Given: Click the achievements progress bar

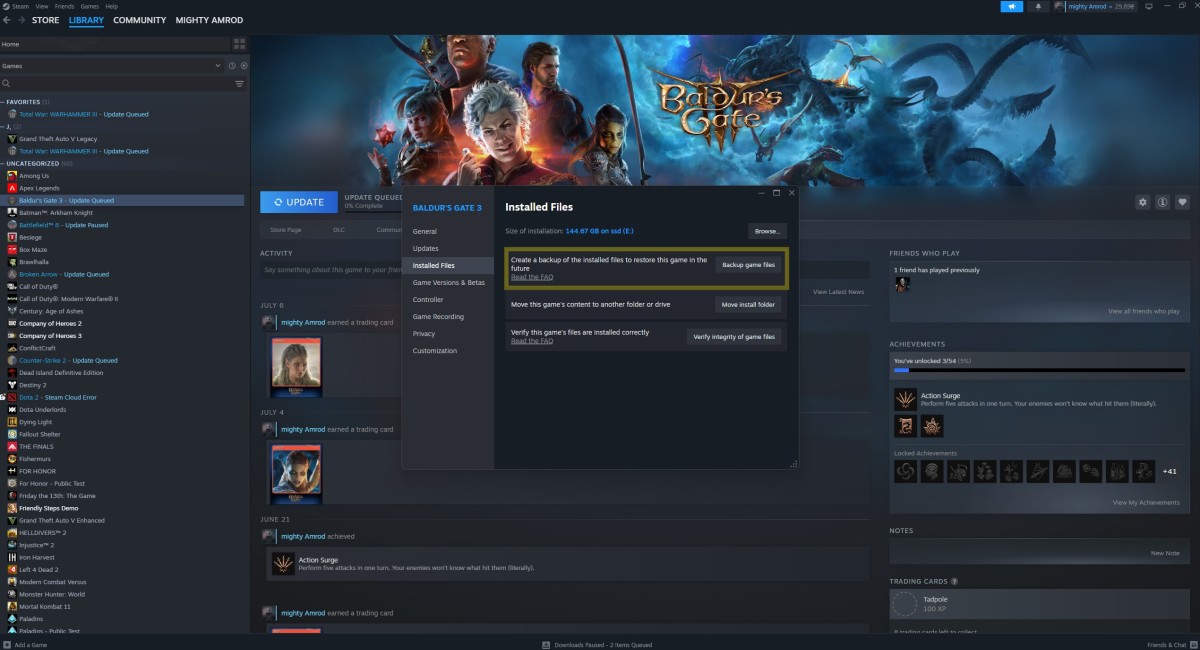Looking at the screenshot, I should tap(1041, 370).
